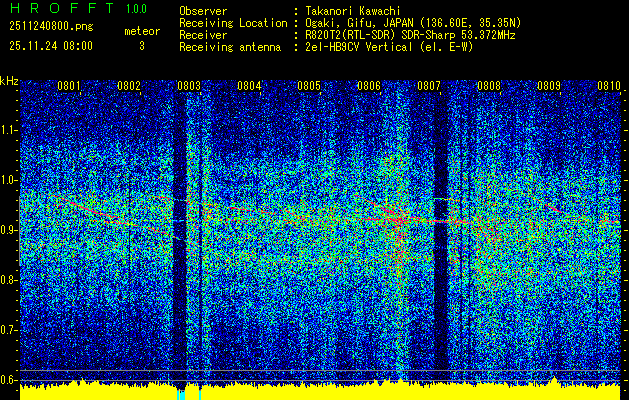629x400 pixels.
Task: Click the 0802 time marker
Action: pyautogui.click(x=129, y=86)
